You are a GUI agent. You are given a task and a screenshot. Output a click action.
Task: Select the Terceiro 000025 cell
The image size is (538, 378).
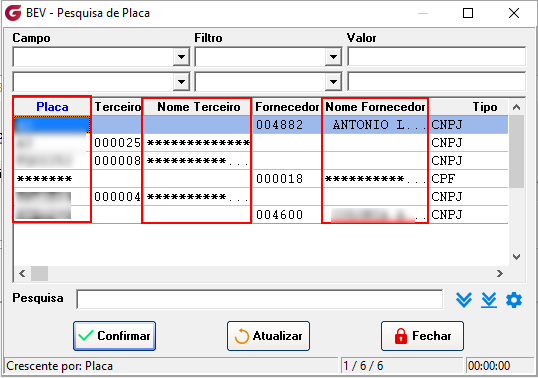117,143
